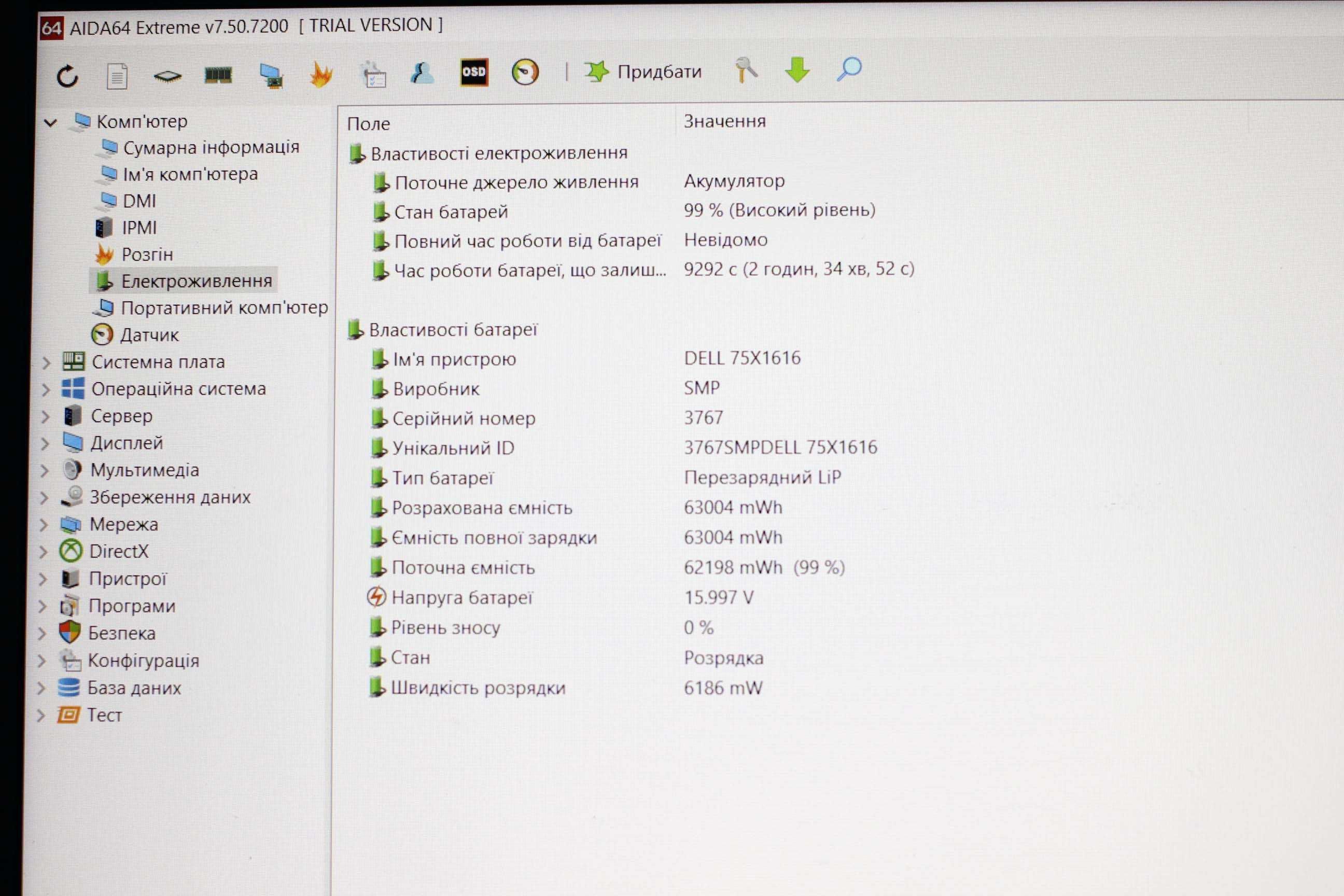Viewport: 1344px width, 896px height.
Task: Expand the Програми tree node
Action: pyautogui.click(x=43, y=606)
